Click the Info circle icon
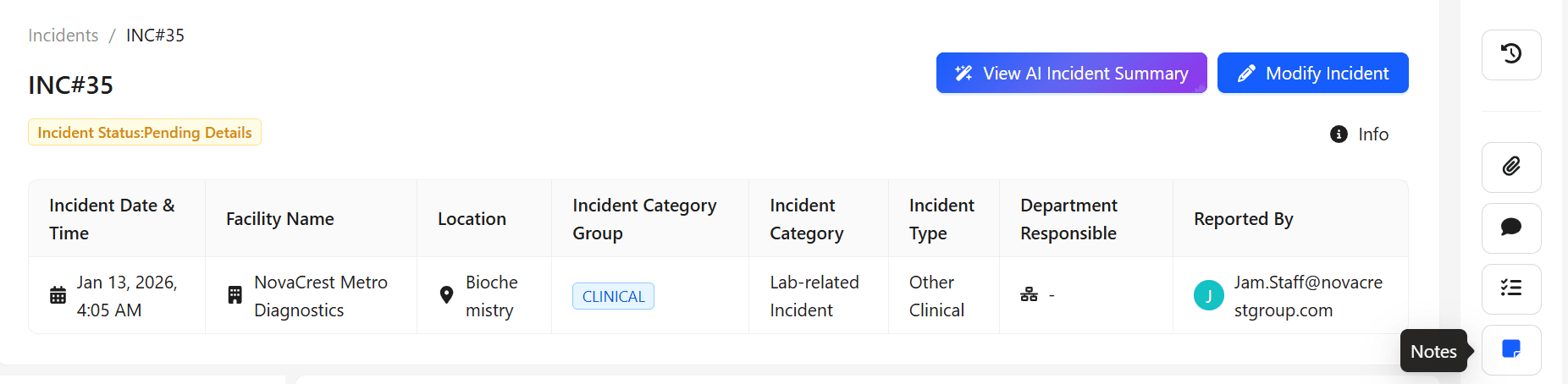The image size is (1568, 384). [1339, 134]
